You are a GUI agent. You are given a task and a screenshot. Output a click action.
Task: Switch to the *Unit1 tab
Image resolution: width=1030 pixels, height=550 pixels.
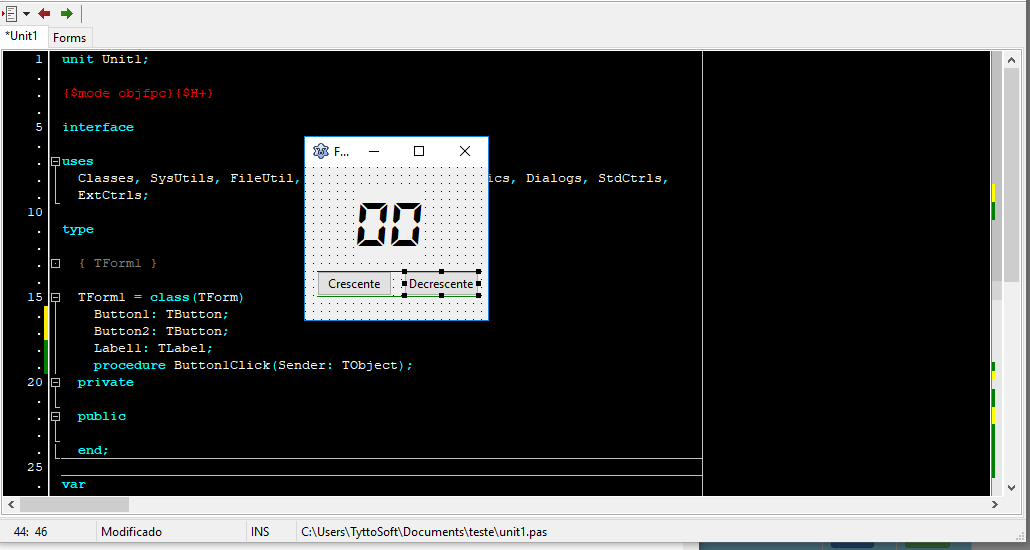click(22, 36)
